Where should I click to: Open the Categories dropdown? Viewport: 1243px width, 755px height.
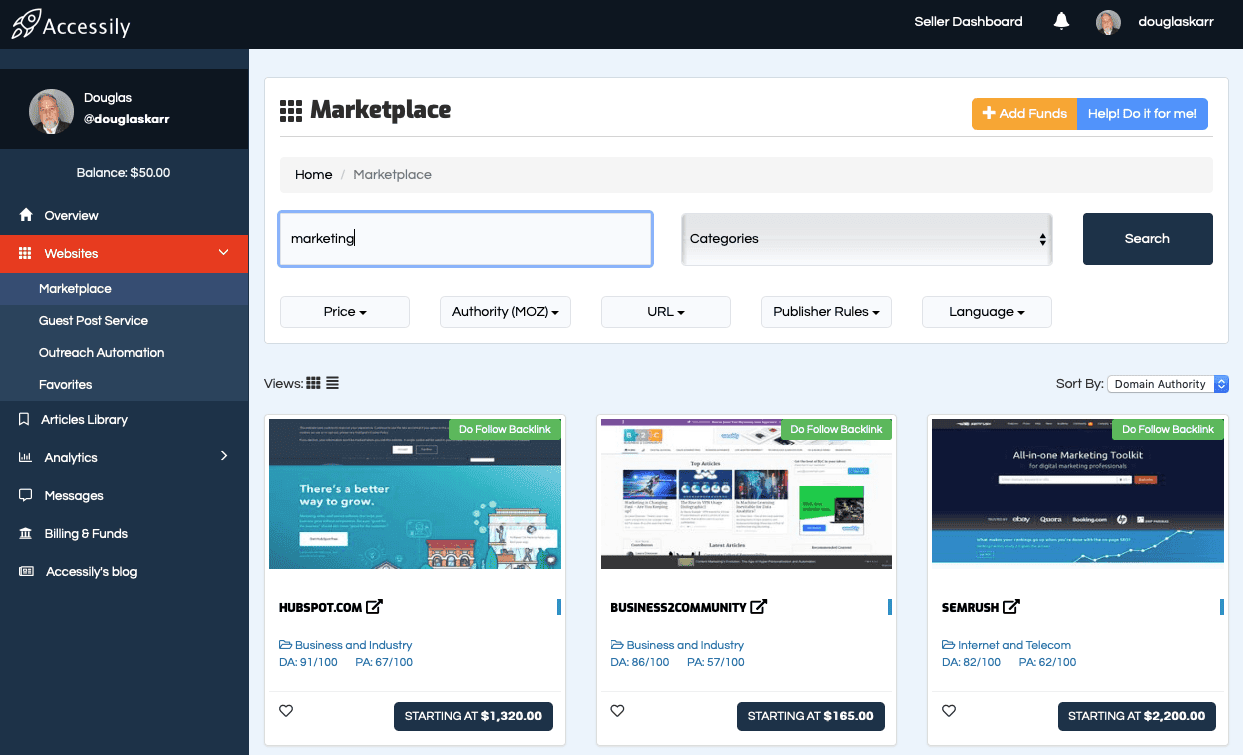(866, 239)
